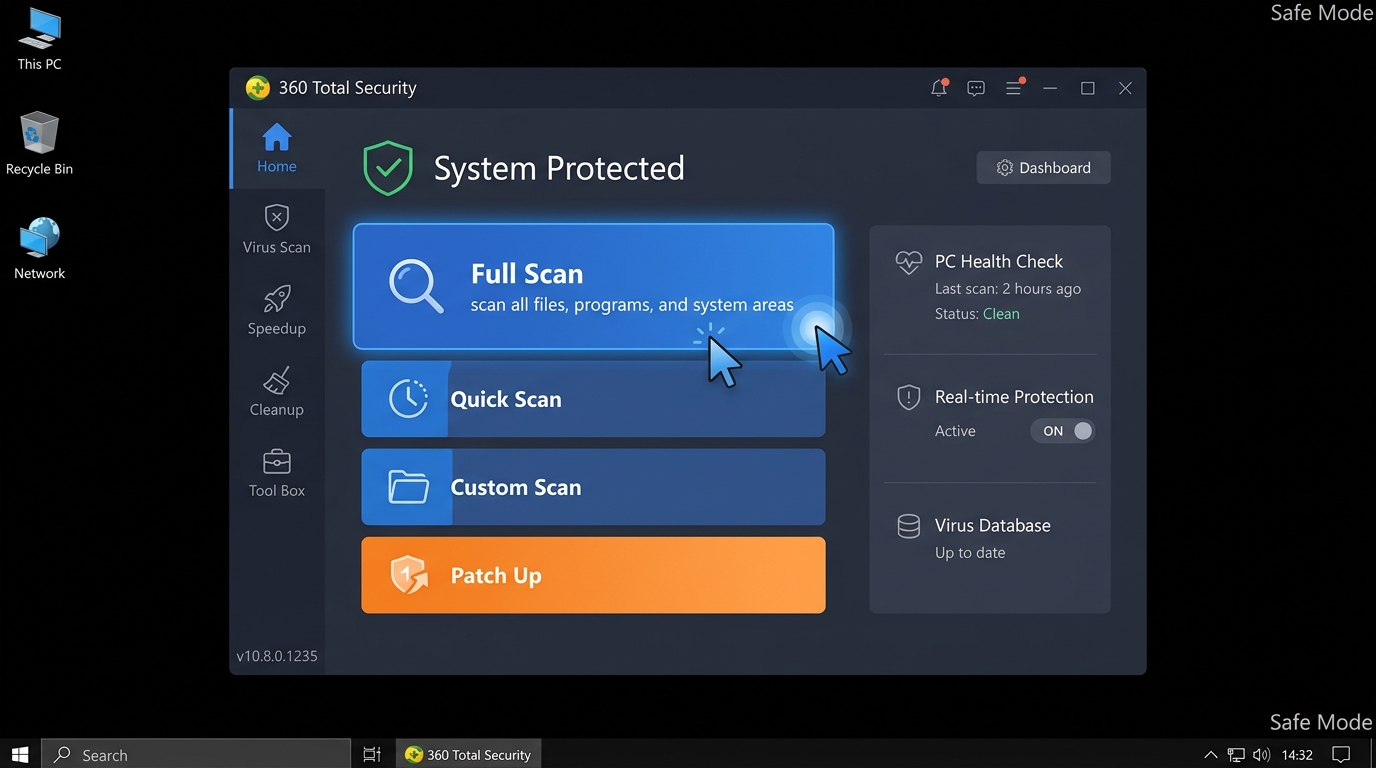Start a Full Scan
The height and width of the screenshot is (768, 1376).
[593, 287]
